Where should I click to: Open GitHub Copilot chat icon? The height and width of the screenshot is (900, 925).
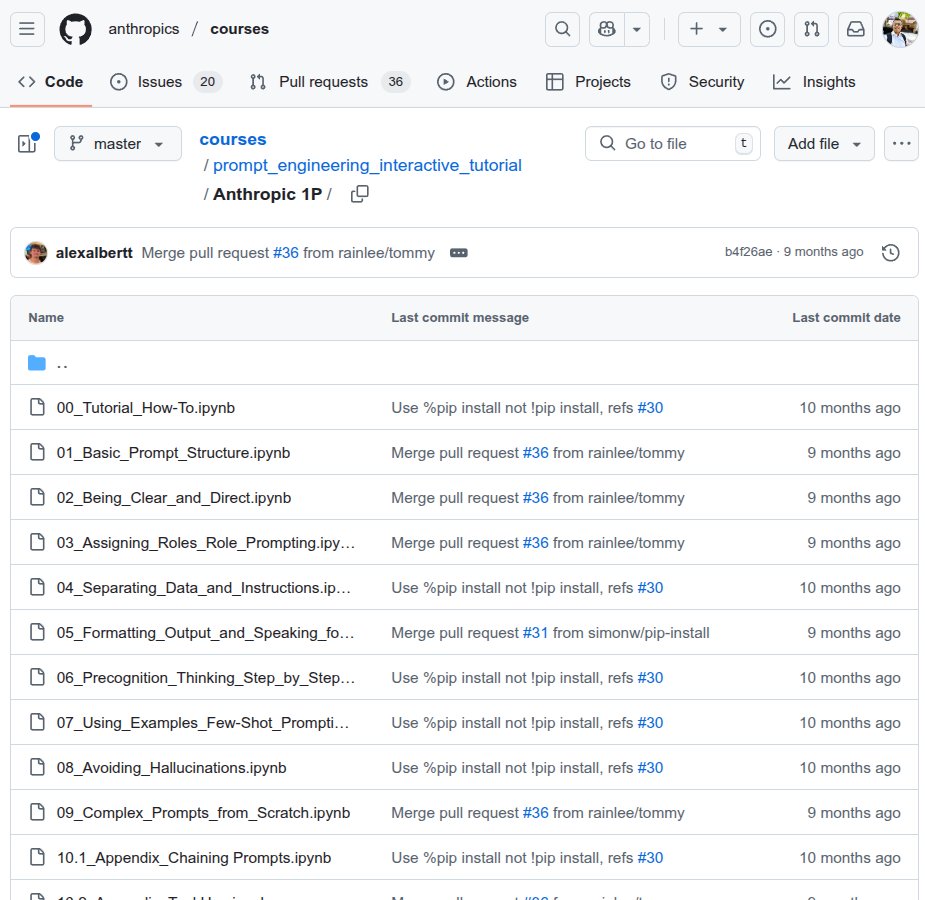(x=606, y=29)
